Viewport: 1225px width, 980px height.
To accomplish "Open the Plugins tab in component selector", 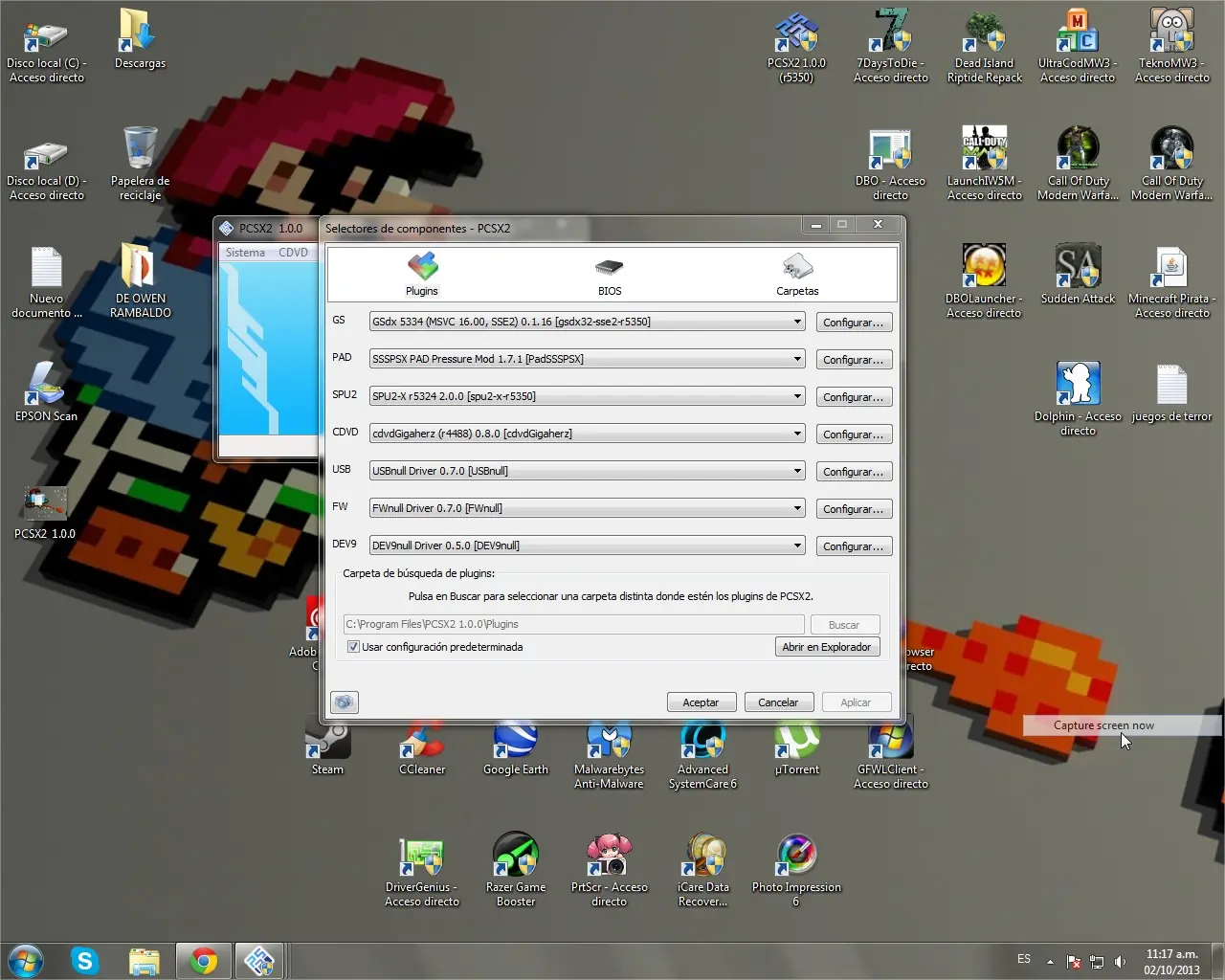I will point(422,275).
